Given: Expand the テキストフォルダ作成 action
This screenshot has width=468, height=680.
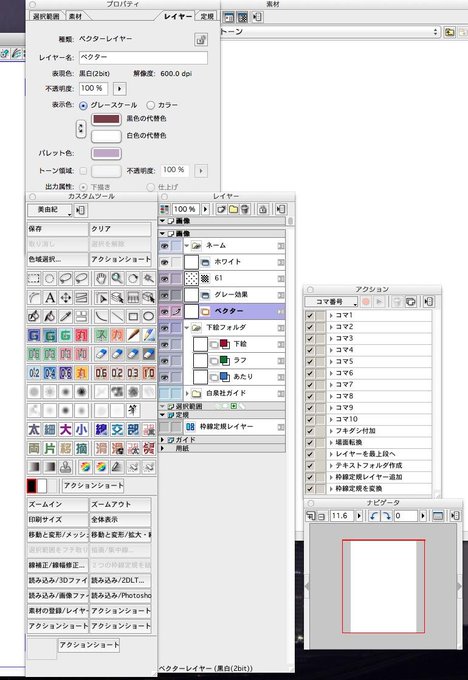Looking at the screenshot, I should tap(331, 466).
